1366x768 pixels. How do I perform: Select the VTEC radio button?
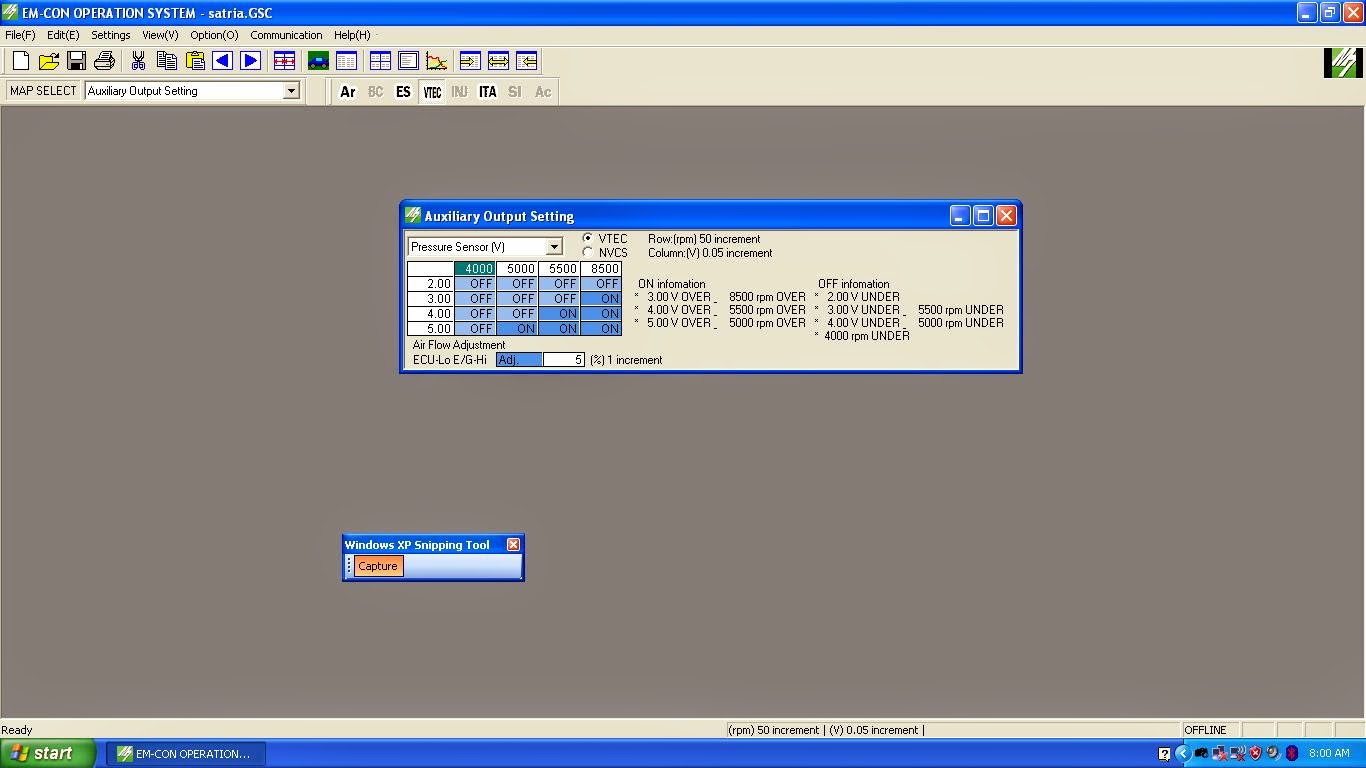tap(588, 239)
